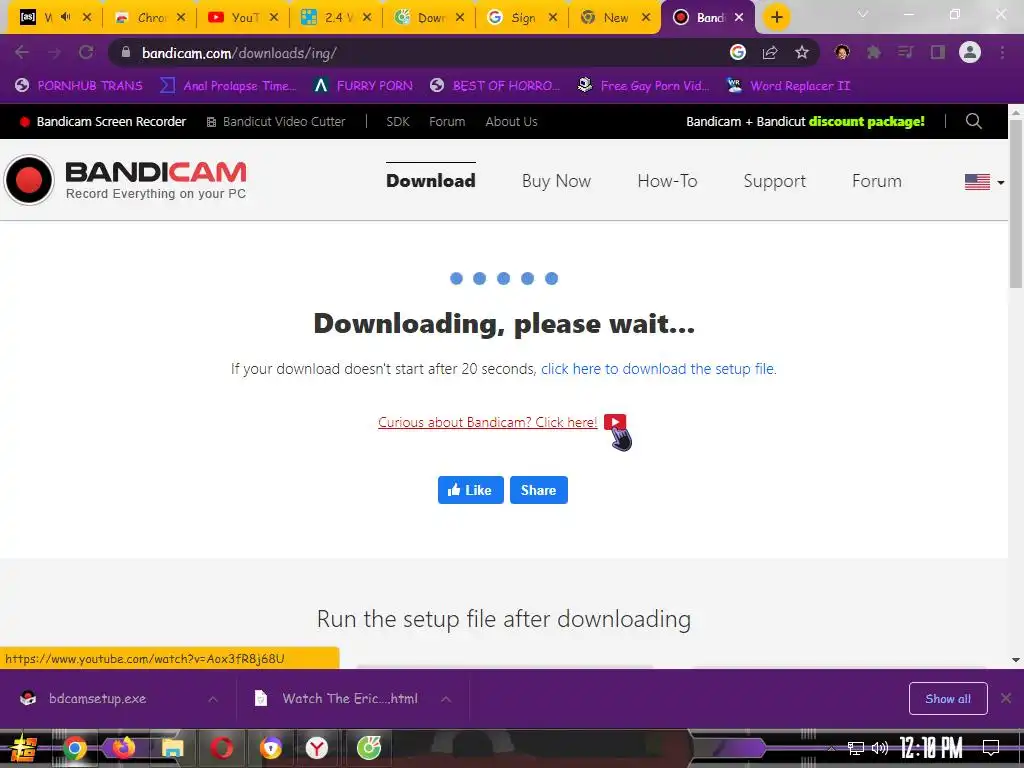
Task: Open the tab search chevron in title bar
Action: (x=863, y=14)
